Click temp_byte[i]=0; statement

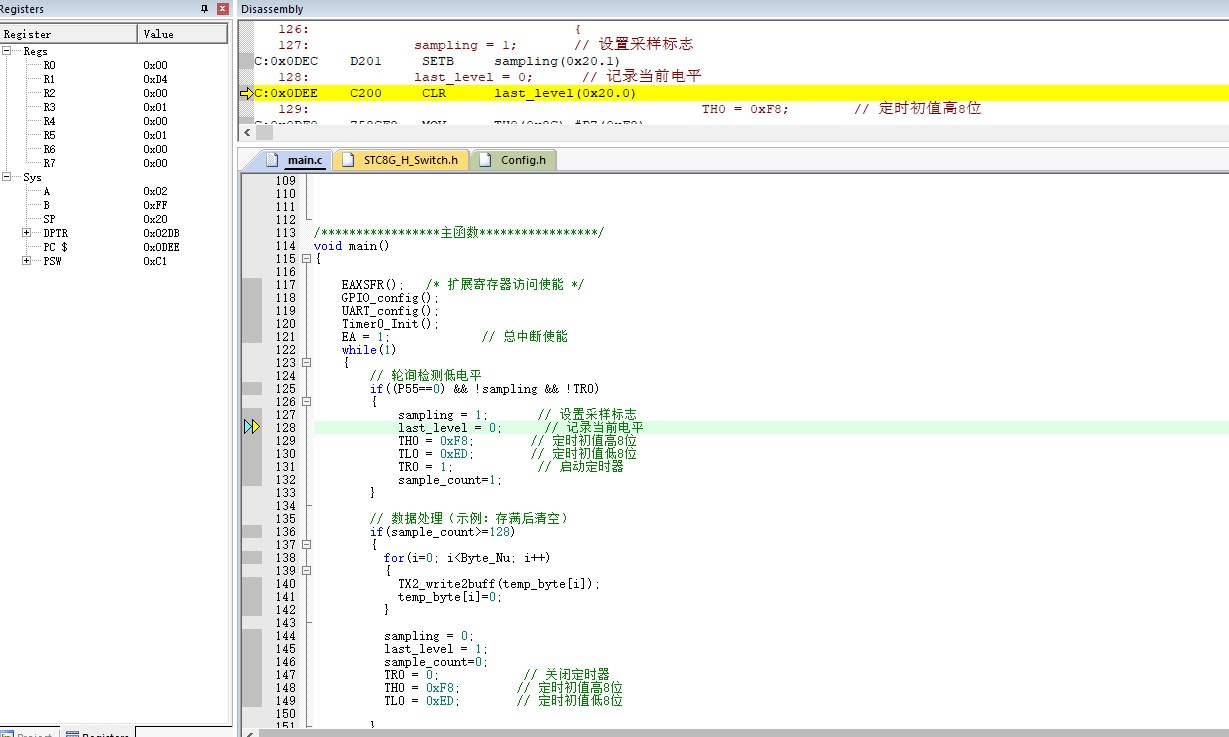click(450, 597)
